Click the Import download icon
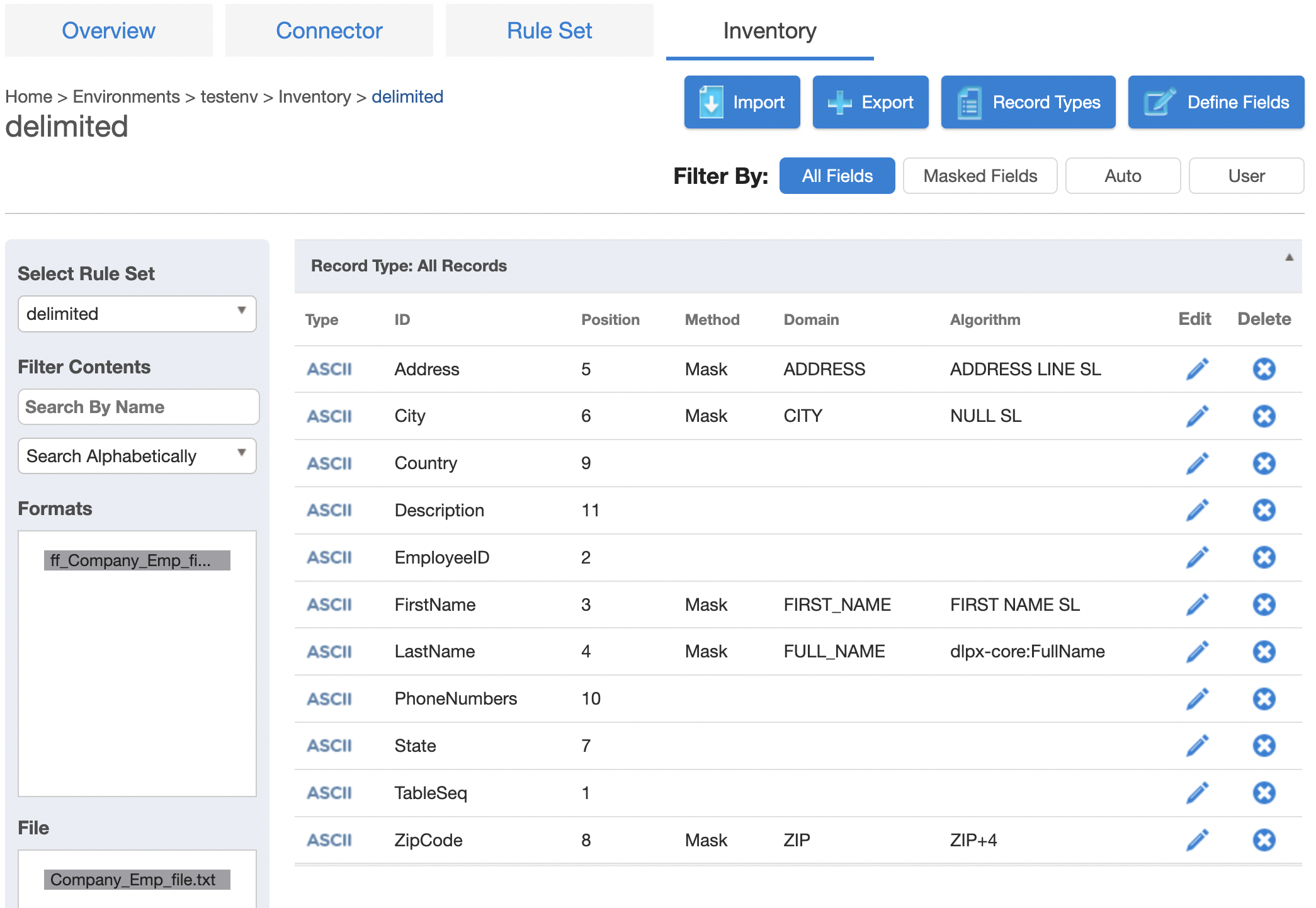The height and width of the screenshot is (908, 1316). click(711, 102)
